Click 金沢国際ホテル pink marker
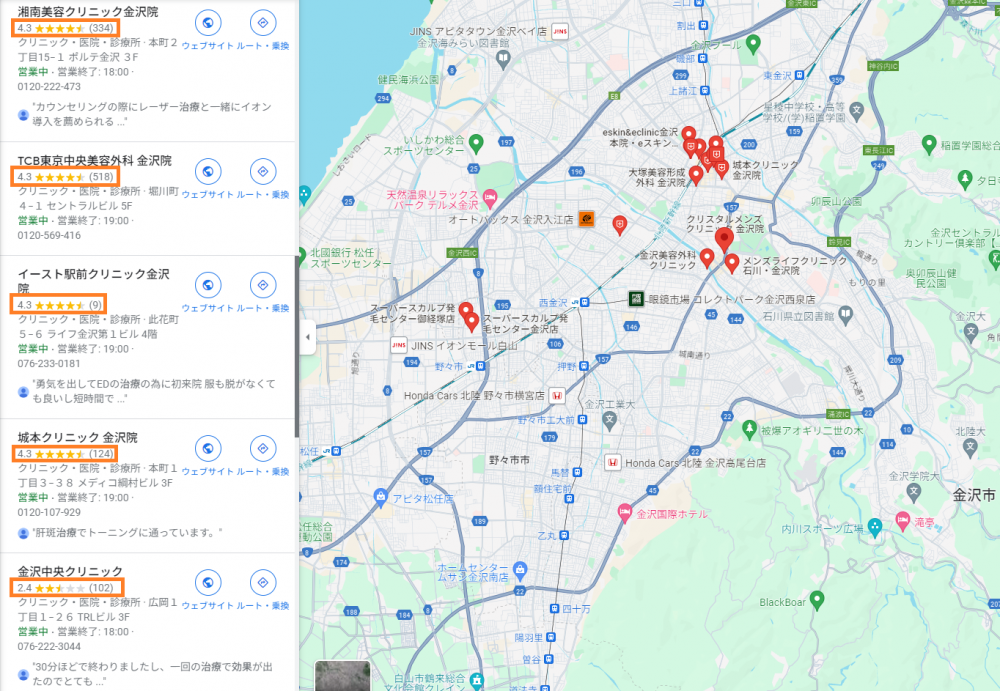1000x691 pixels. pyautogui.click(x=625, y=512)
